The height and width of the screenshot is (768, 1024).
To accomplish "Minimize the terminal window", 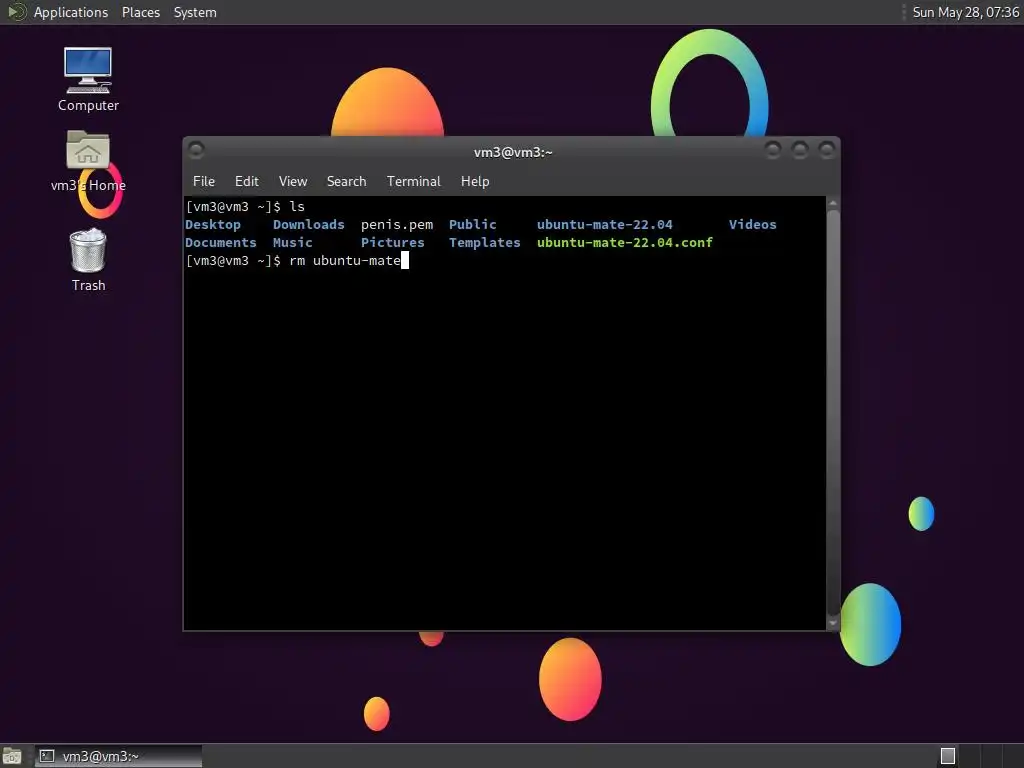I will [773, 151].
